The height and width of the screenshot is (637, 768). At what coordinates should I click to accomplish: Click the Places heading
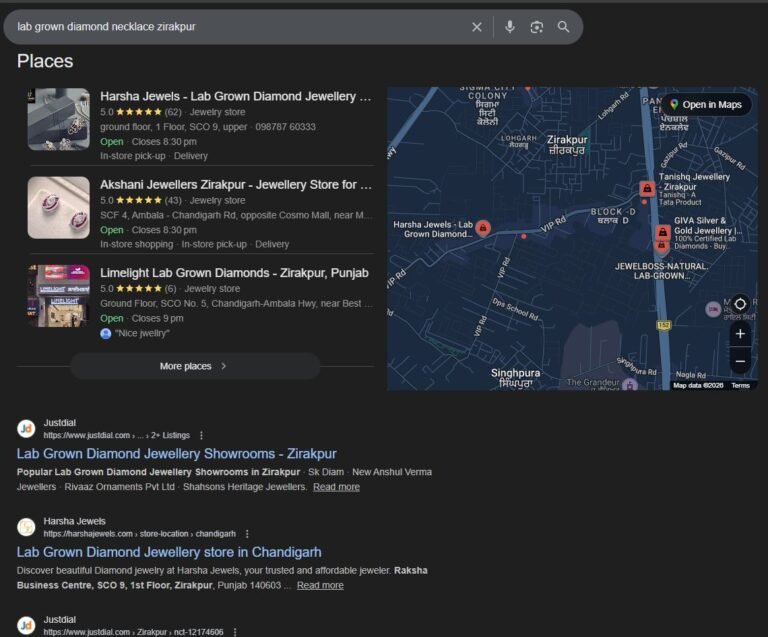pos(45,61)
